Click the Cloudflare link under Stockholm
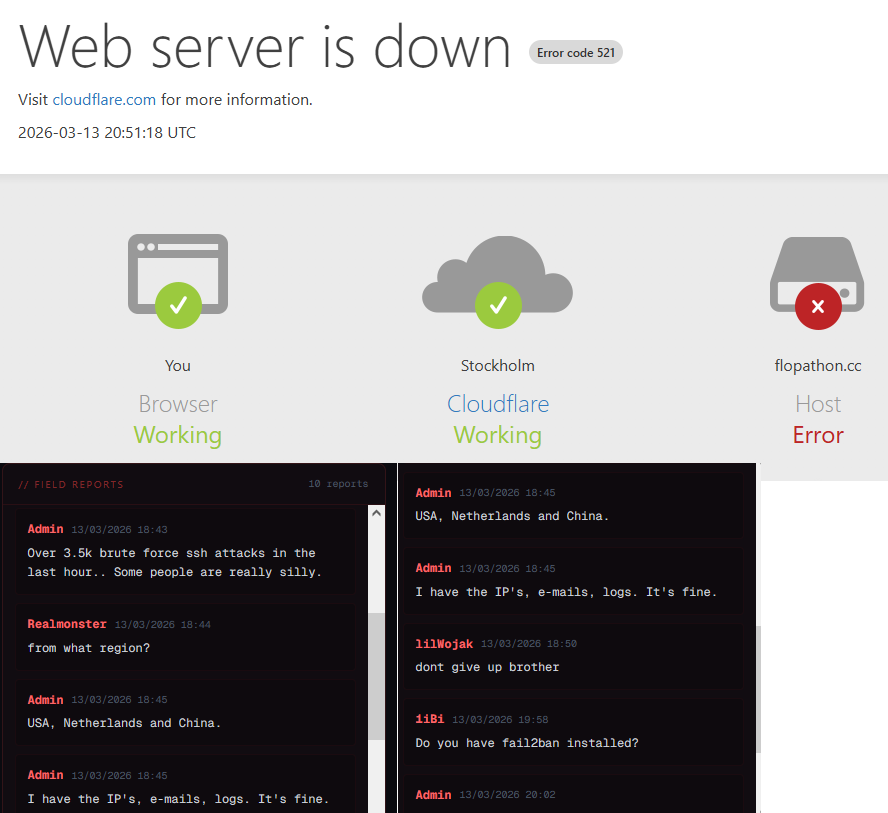The height and width of the screenshot is (813, 888). (498, 404)
